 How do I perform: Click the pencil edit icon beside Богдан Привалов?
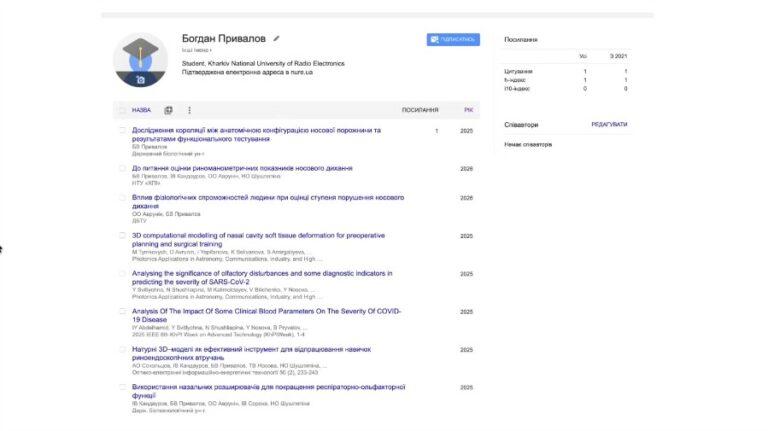coord(276,38)
